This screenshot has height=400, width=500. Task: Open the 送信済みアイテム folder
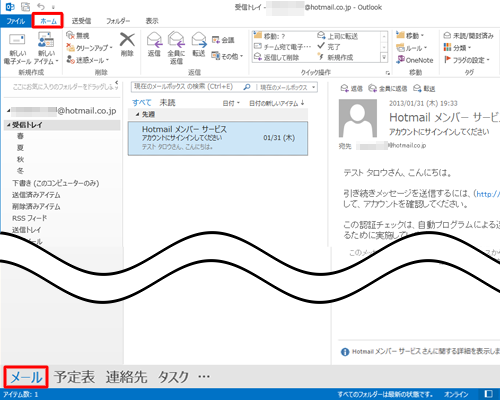coord(36,195)
